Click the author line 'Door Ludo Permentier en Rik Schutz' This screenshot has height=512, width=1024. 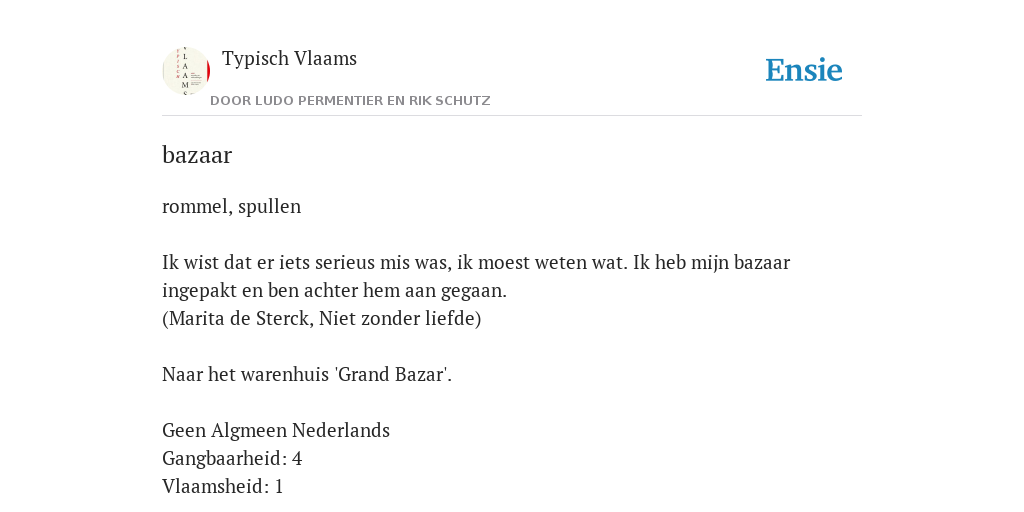tap(350, 101)
